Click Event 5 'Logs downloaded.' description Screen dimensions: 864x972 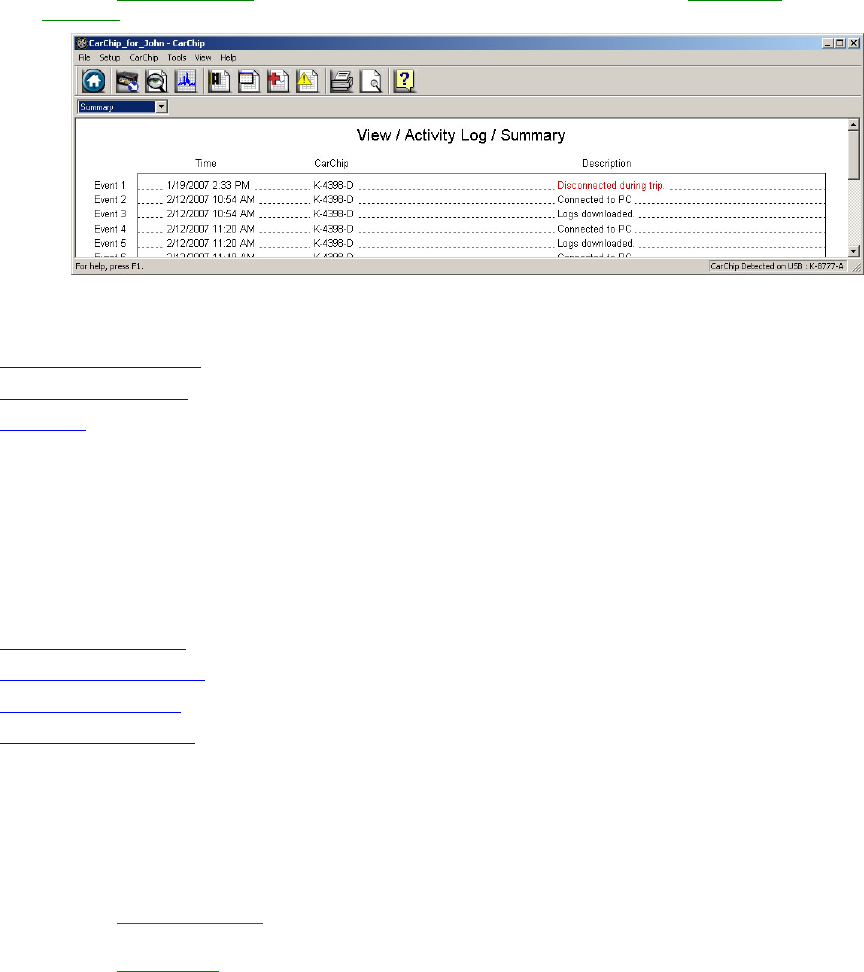point(595,243)
